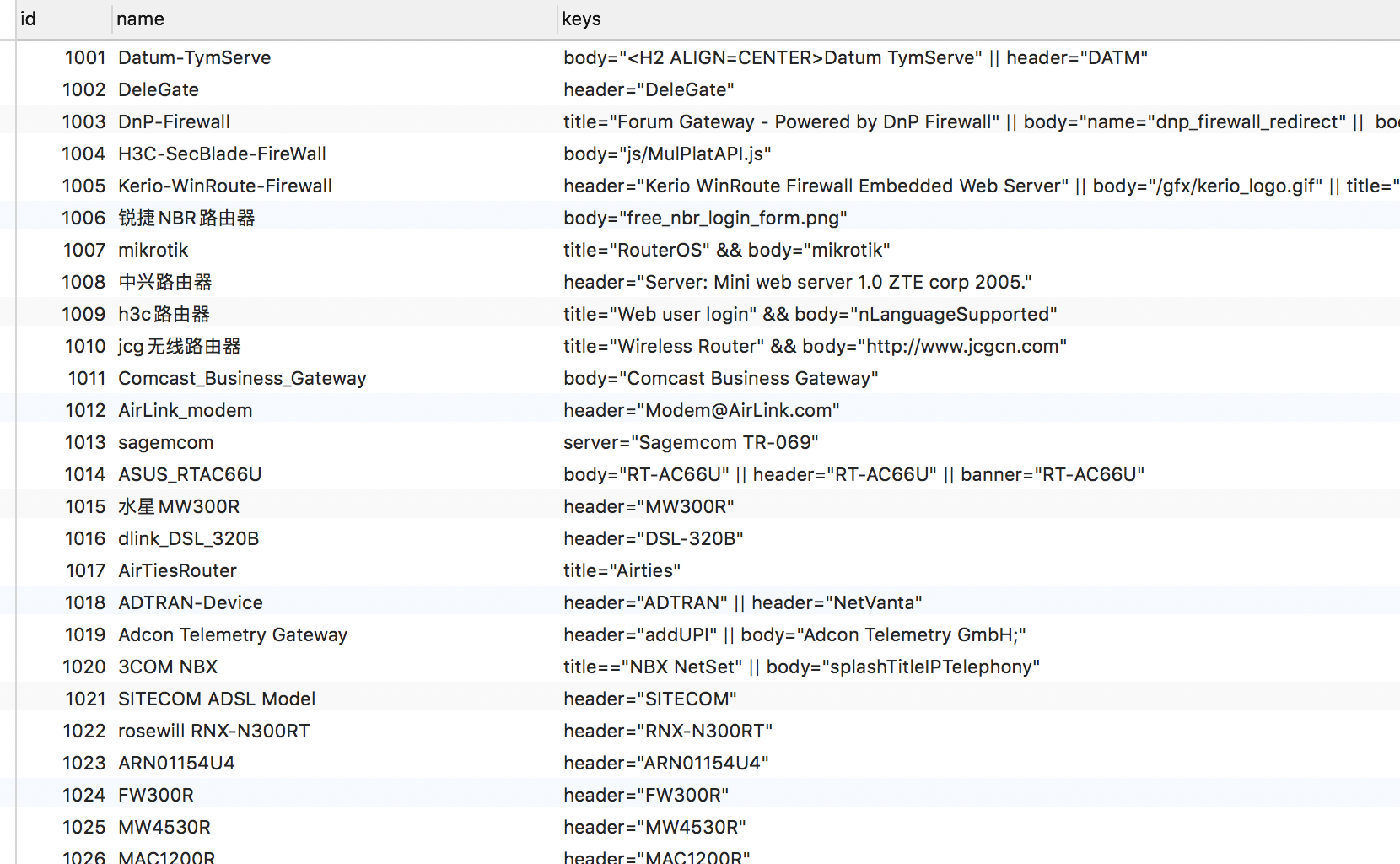The image size is (1400, 864).
Task: Select the ADTRAN-Device name cell
Action: coord(335,602)
